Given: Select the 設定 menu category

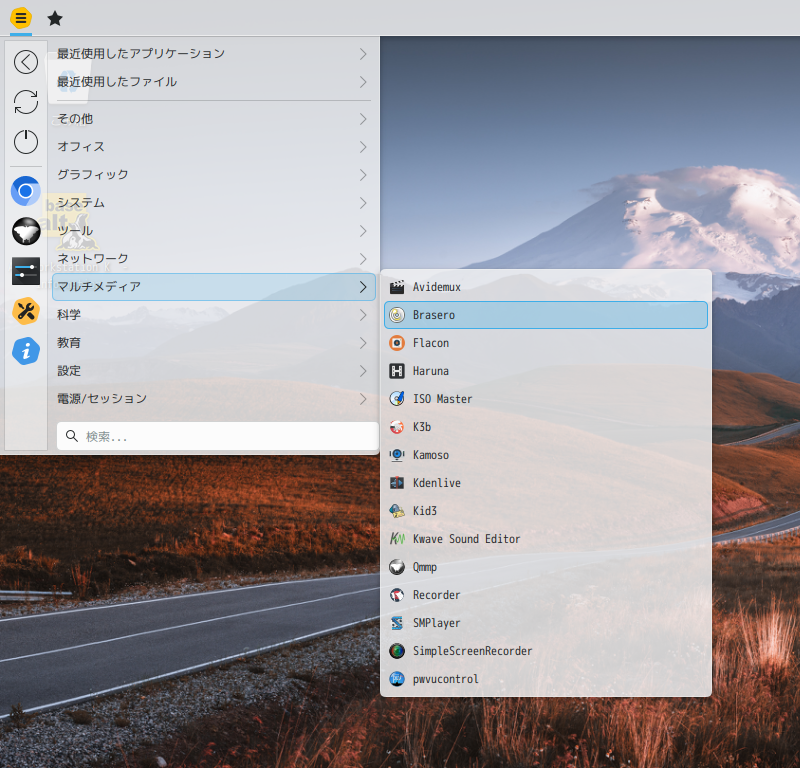Looking at the screenshot, I should 213,371.
